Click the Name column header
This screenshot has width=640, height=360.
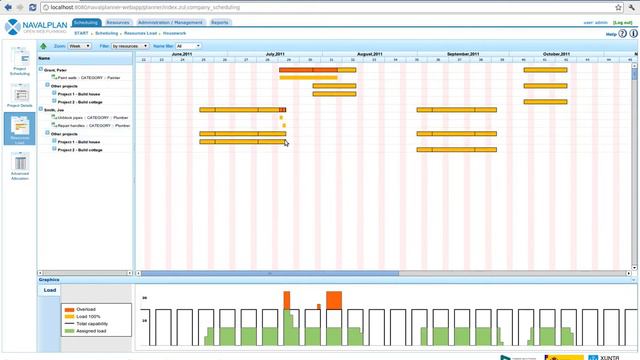(x=85, y=58)
